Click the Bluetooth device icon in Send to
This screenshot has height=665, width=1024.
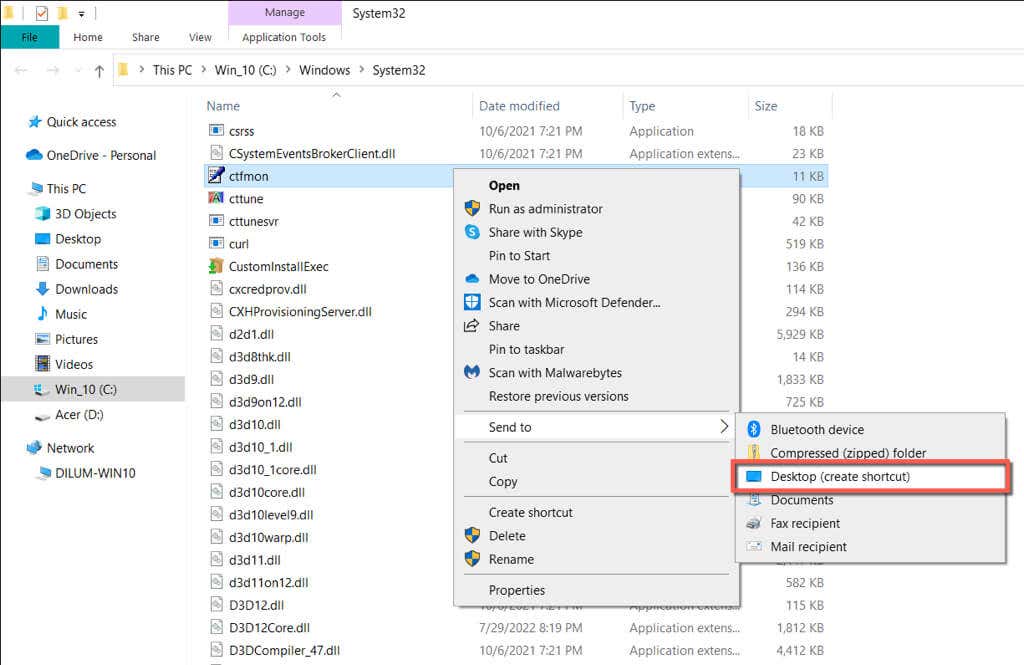click(754, 429)
